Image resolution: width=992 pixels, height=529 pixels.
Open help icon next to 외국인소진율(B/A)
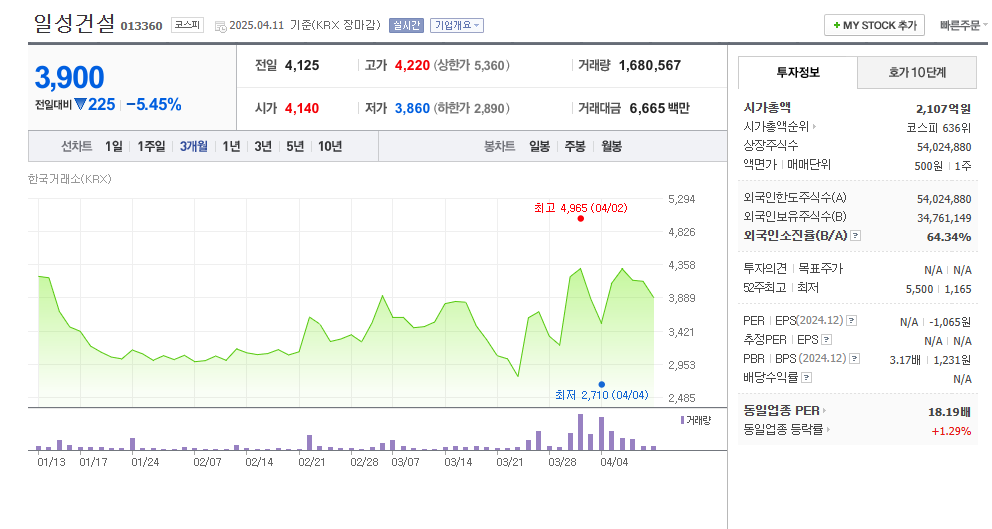855,235
